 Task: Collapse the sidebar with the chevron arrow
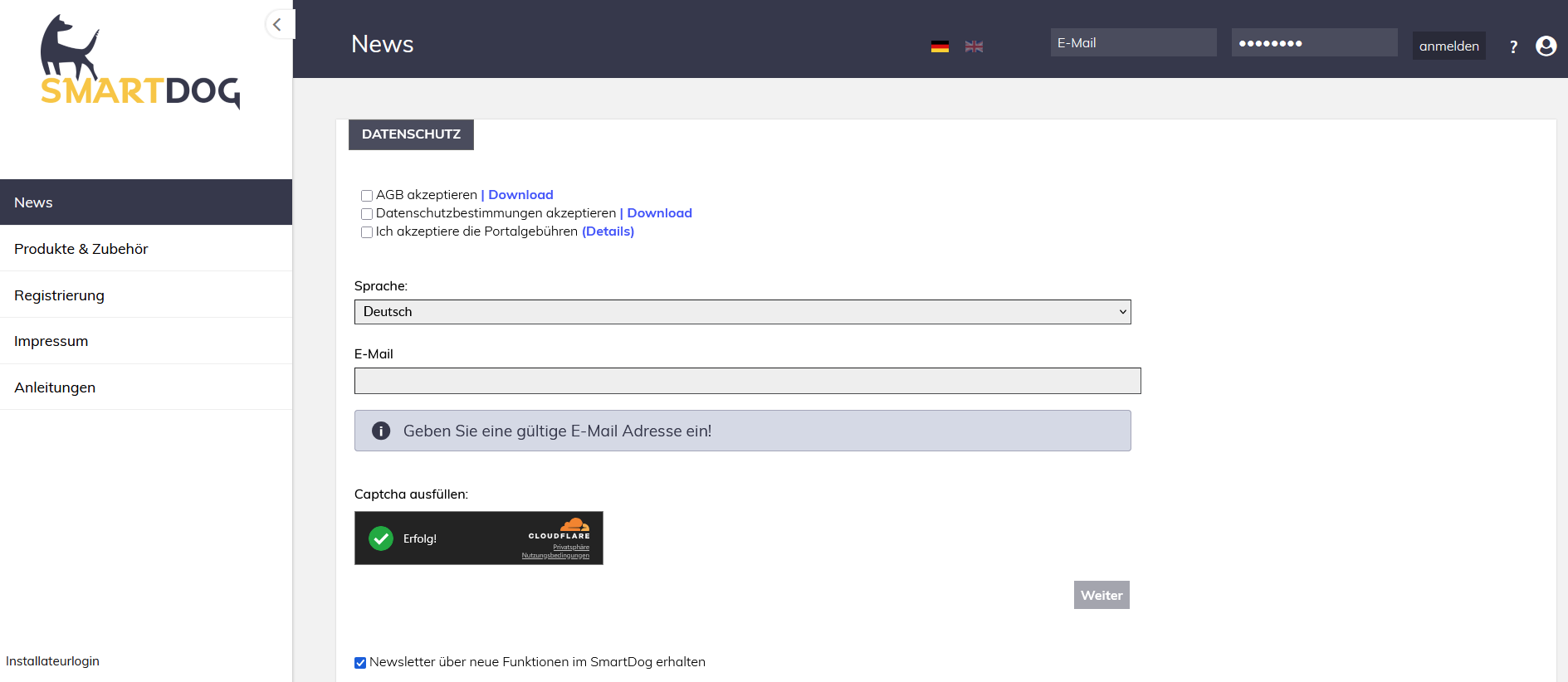click(277, 25)
